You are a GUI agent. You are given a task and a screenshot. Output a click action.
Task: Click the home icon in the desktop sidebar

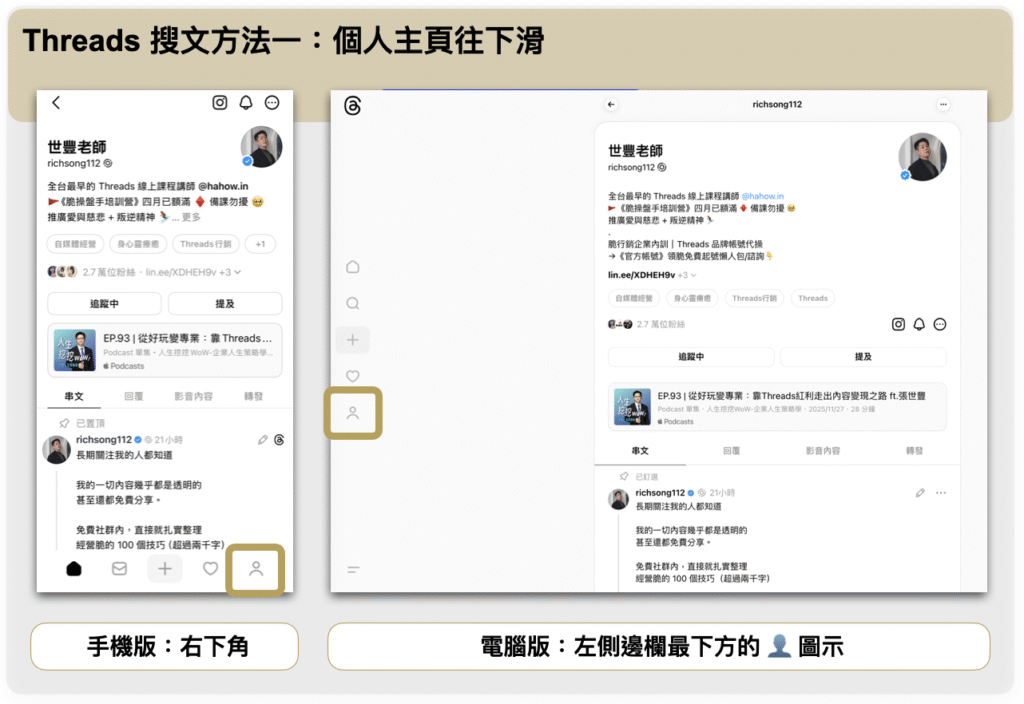coord(352,267)
